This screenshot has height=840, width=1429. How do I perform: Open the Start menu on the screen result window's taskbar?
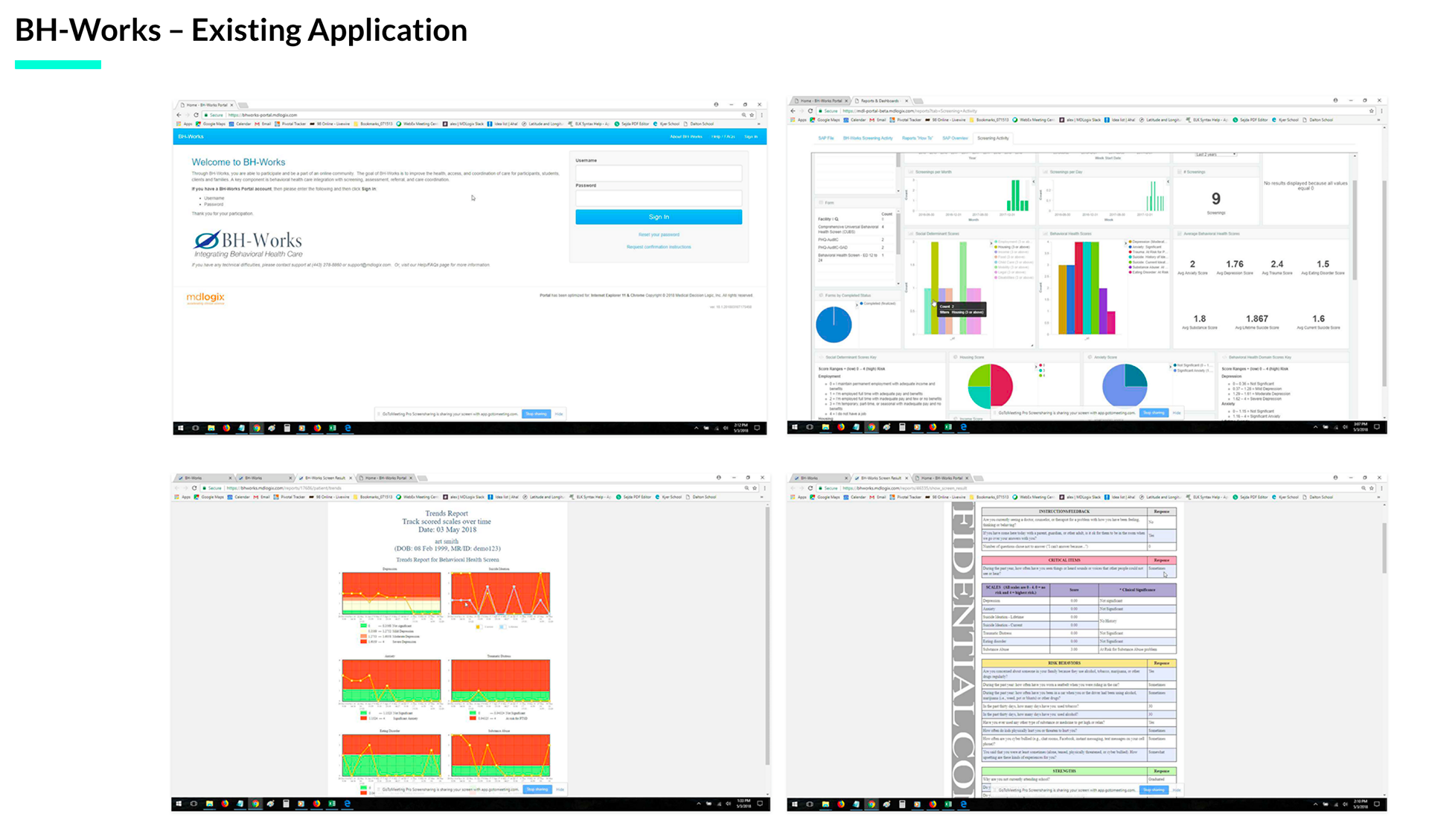pos(795,804)
